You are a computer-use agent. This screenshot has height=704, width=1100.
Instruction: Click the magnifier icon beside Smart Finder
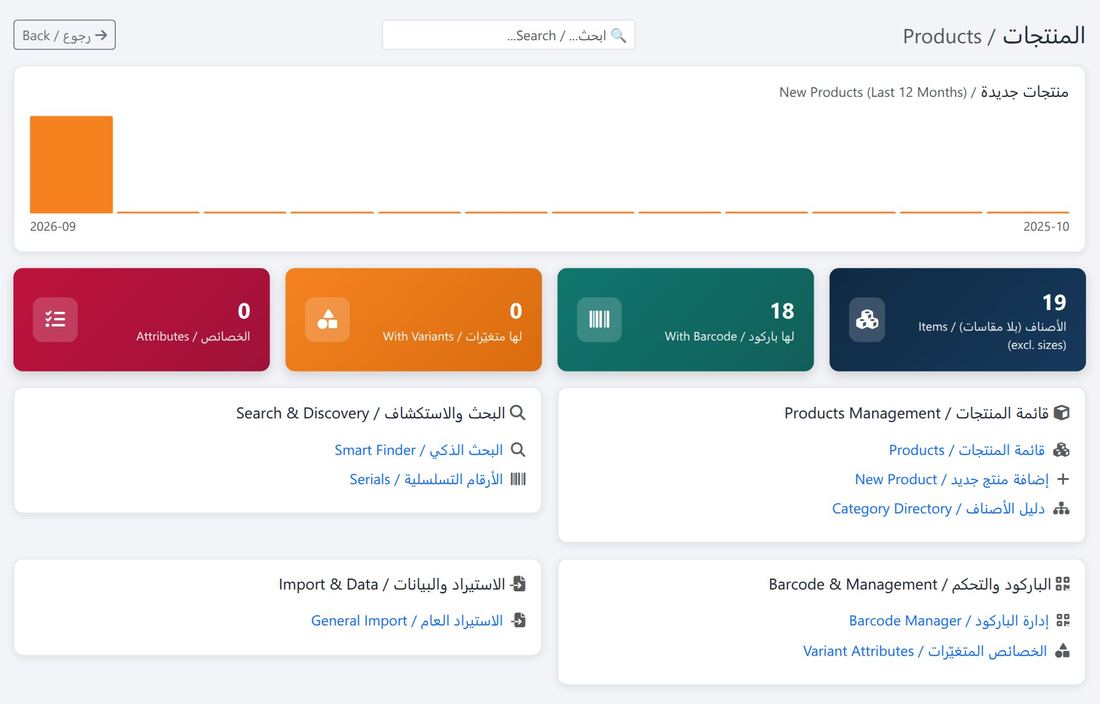(x=518, y=449)
